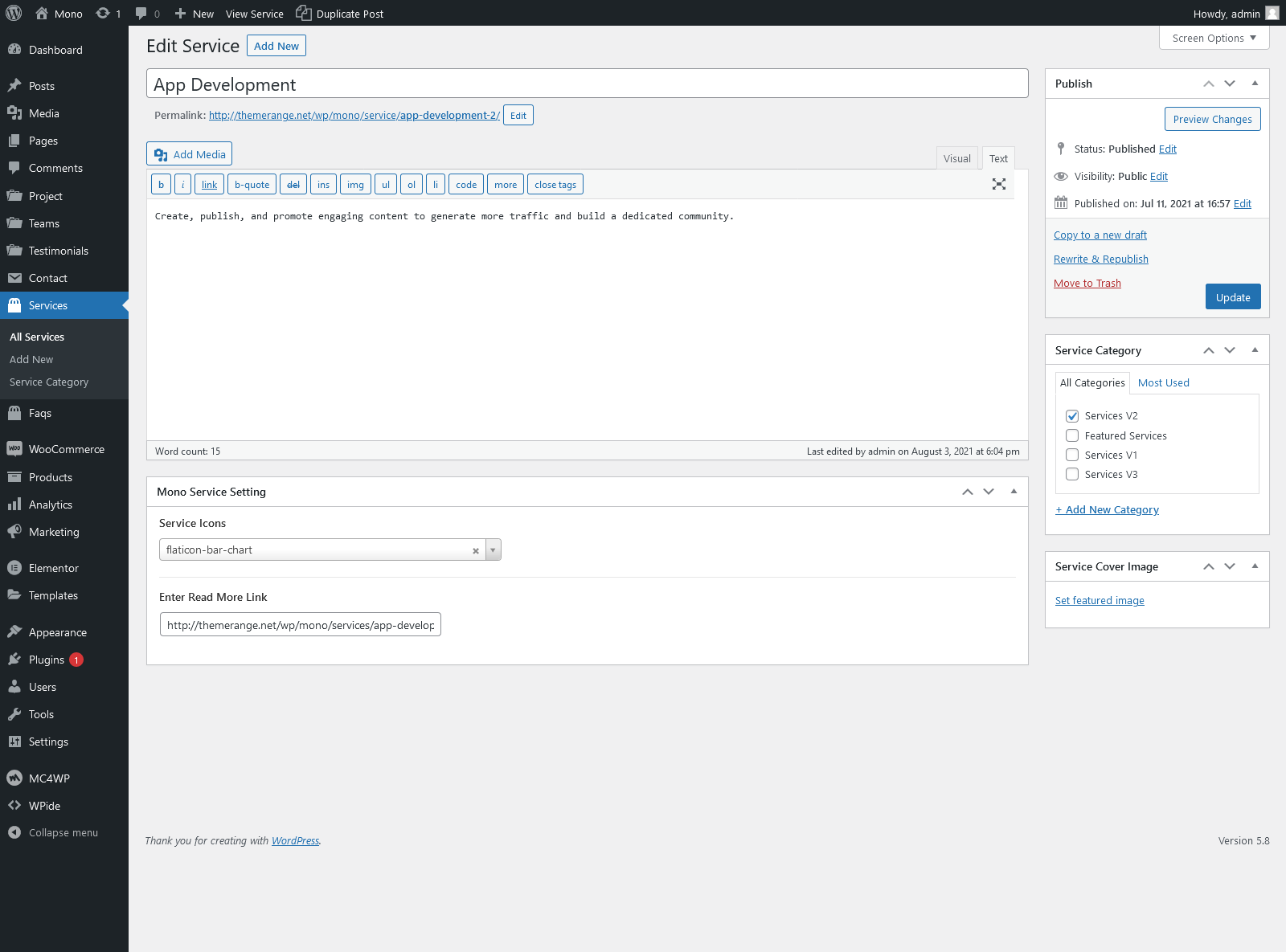Switch to the Visual editor tab
The height and width of the screenshot is (952, 1286).
[x=956, y=158]
